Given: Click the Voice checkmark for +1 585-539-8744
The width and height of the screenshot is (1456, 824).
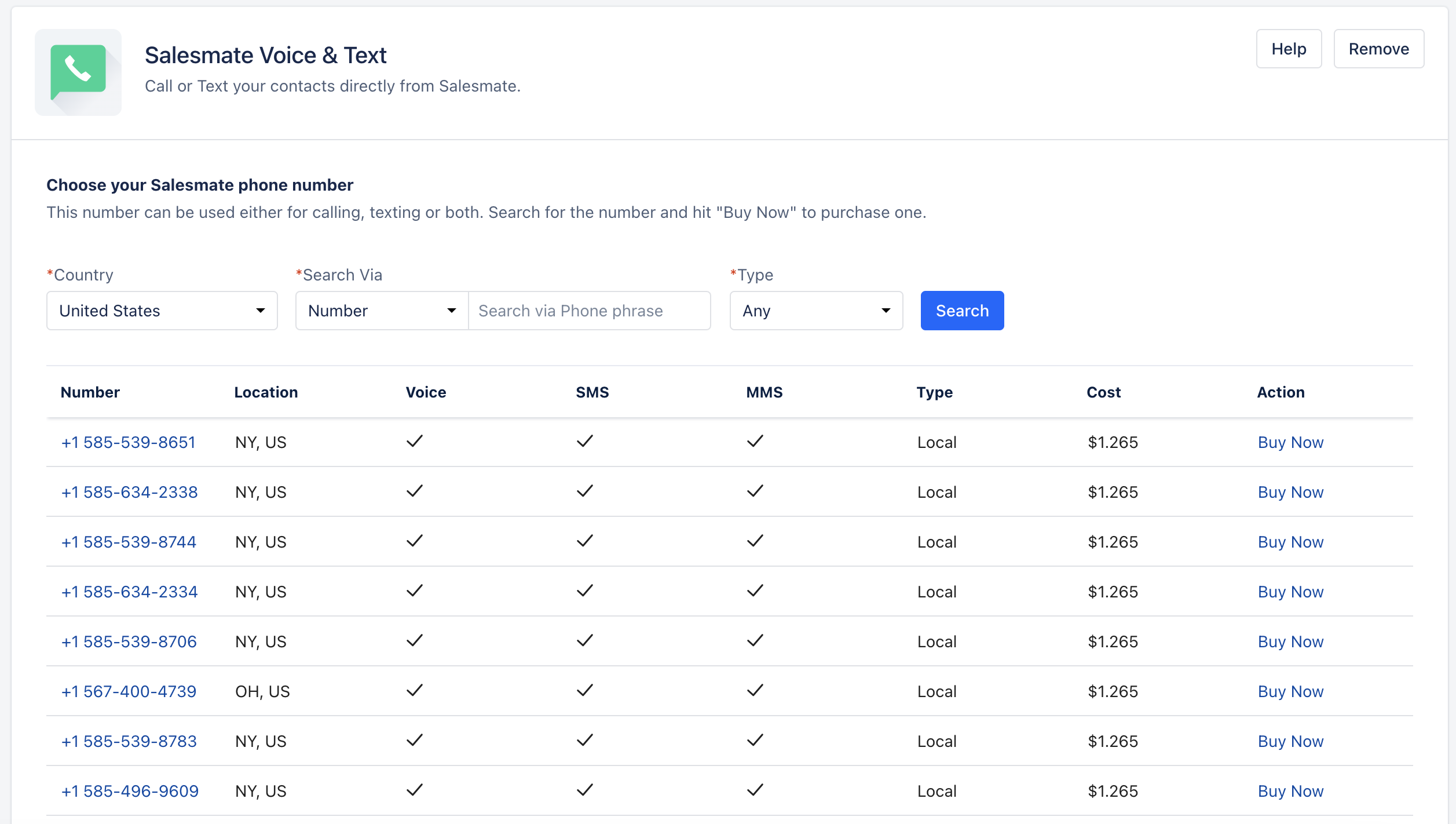Looking at the screenshot, I should (415, 541).
